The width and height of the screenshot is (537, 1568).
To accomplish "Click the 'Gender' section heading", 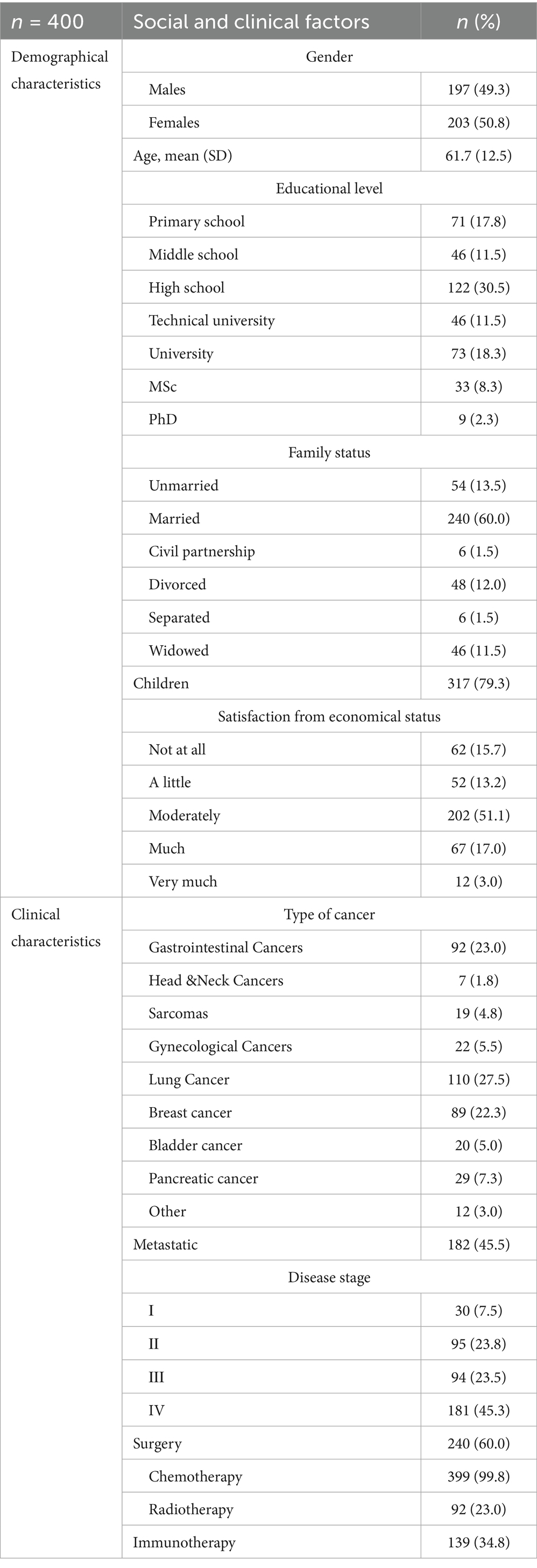I will click(329, 56).
